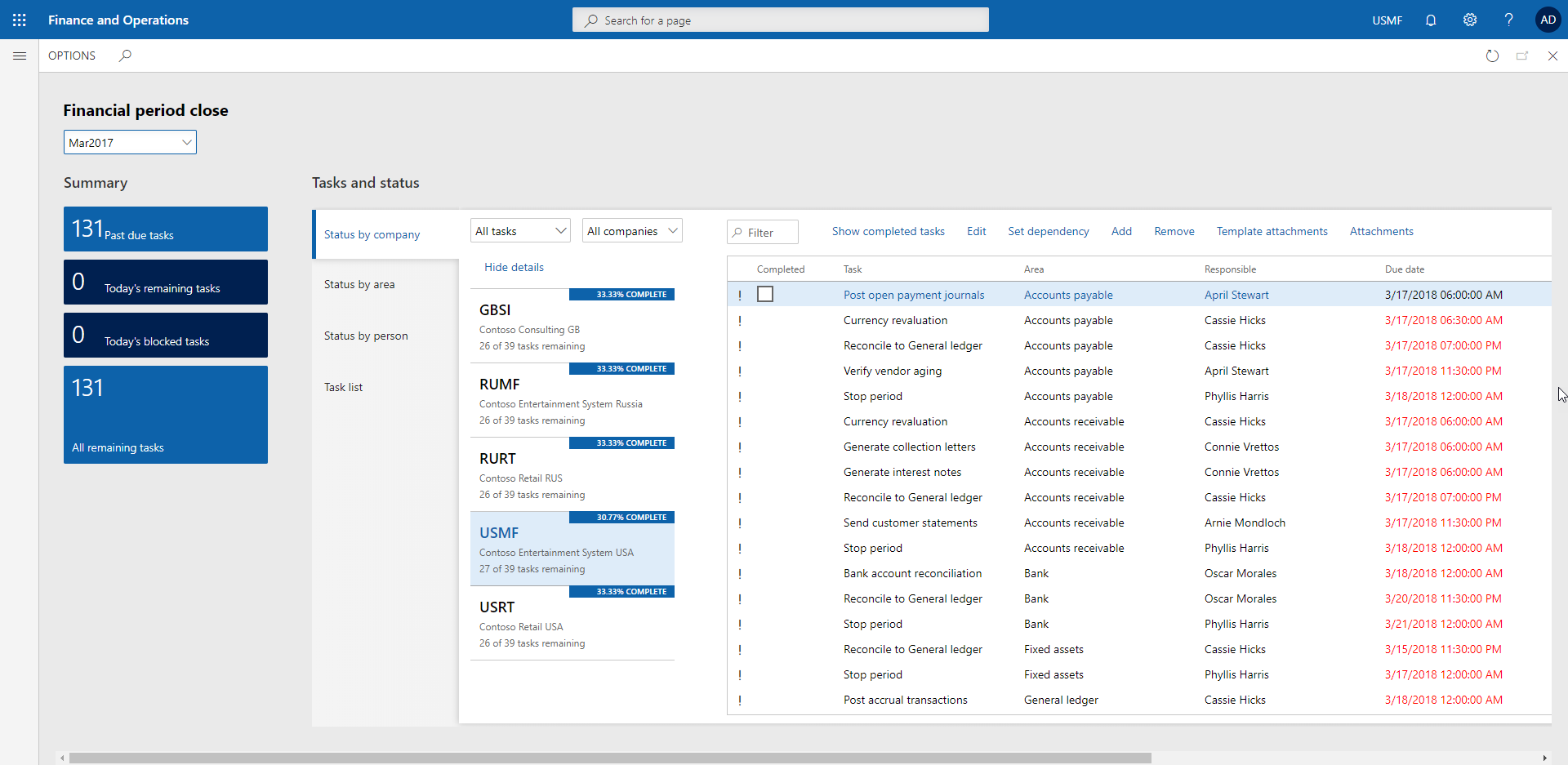This screenshot has width=1568, height=765.
Task: Click Show completed tasks button
Action: click(x=888, y=231)
